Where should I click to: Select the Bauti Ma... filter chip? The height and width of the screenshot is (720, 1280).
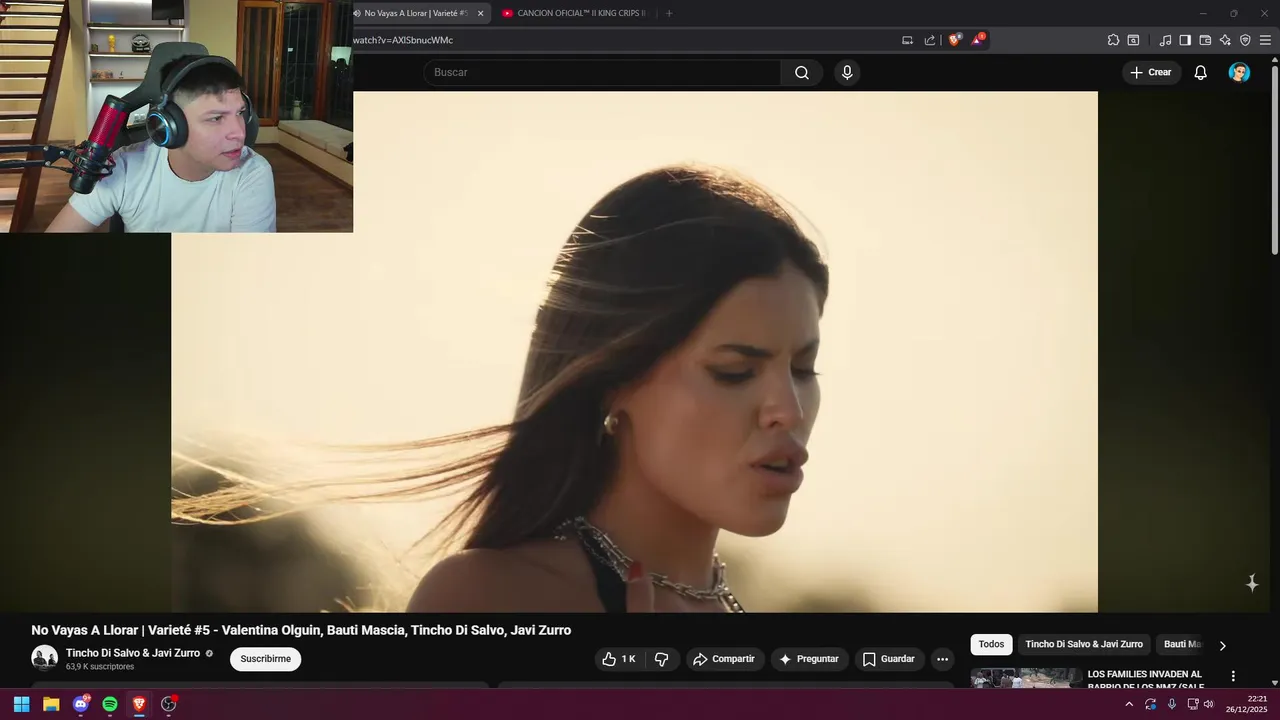pyautogui.click(x=1182, y=645)
